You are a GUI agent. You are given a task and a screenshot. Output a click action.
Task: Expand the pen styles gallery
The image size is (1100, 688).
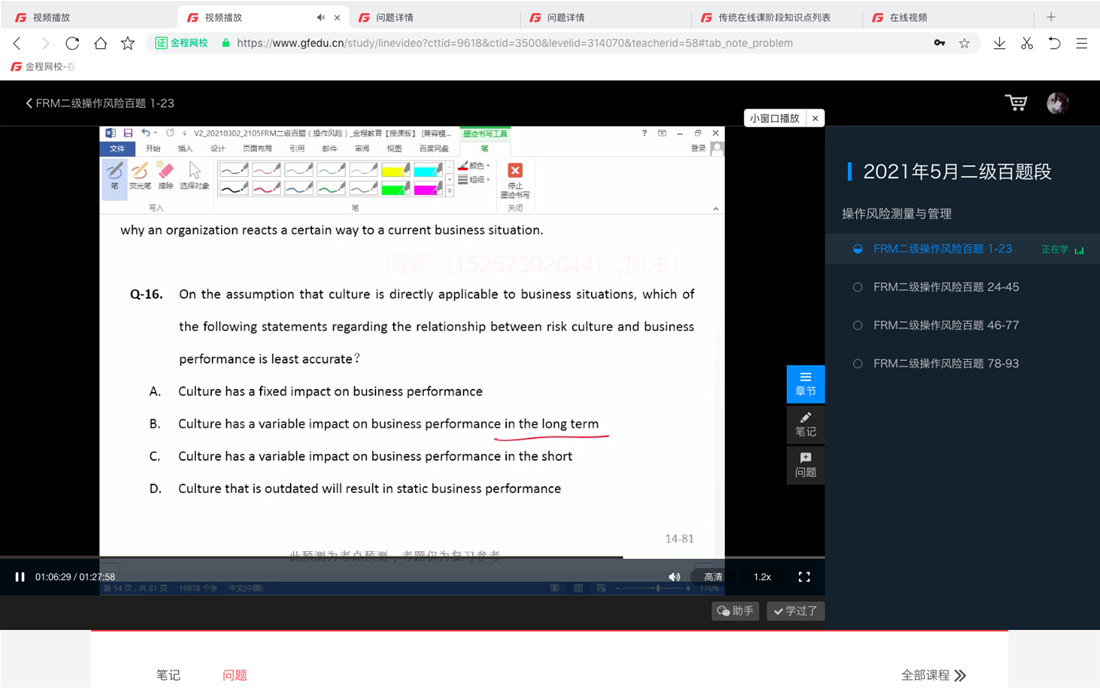click(450, 191)
